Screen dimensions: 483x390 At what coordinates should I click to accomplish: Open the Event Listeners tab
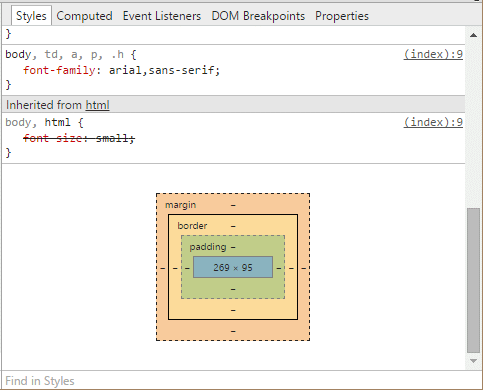(x=162, y=16)
